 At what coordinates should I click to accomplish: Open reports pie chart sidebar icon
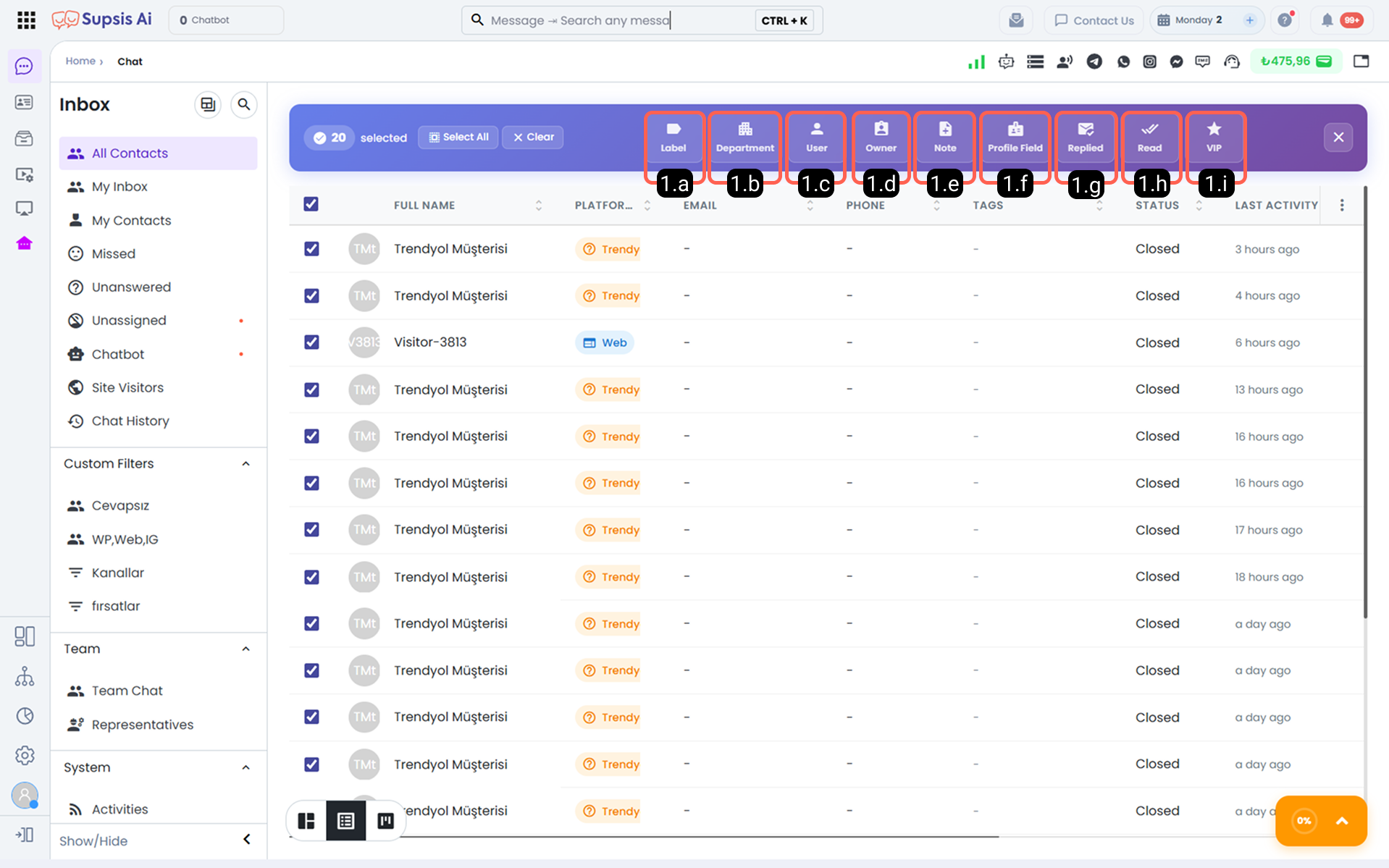pyautogui.click(x=25, y=716)
